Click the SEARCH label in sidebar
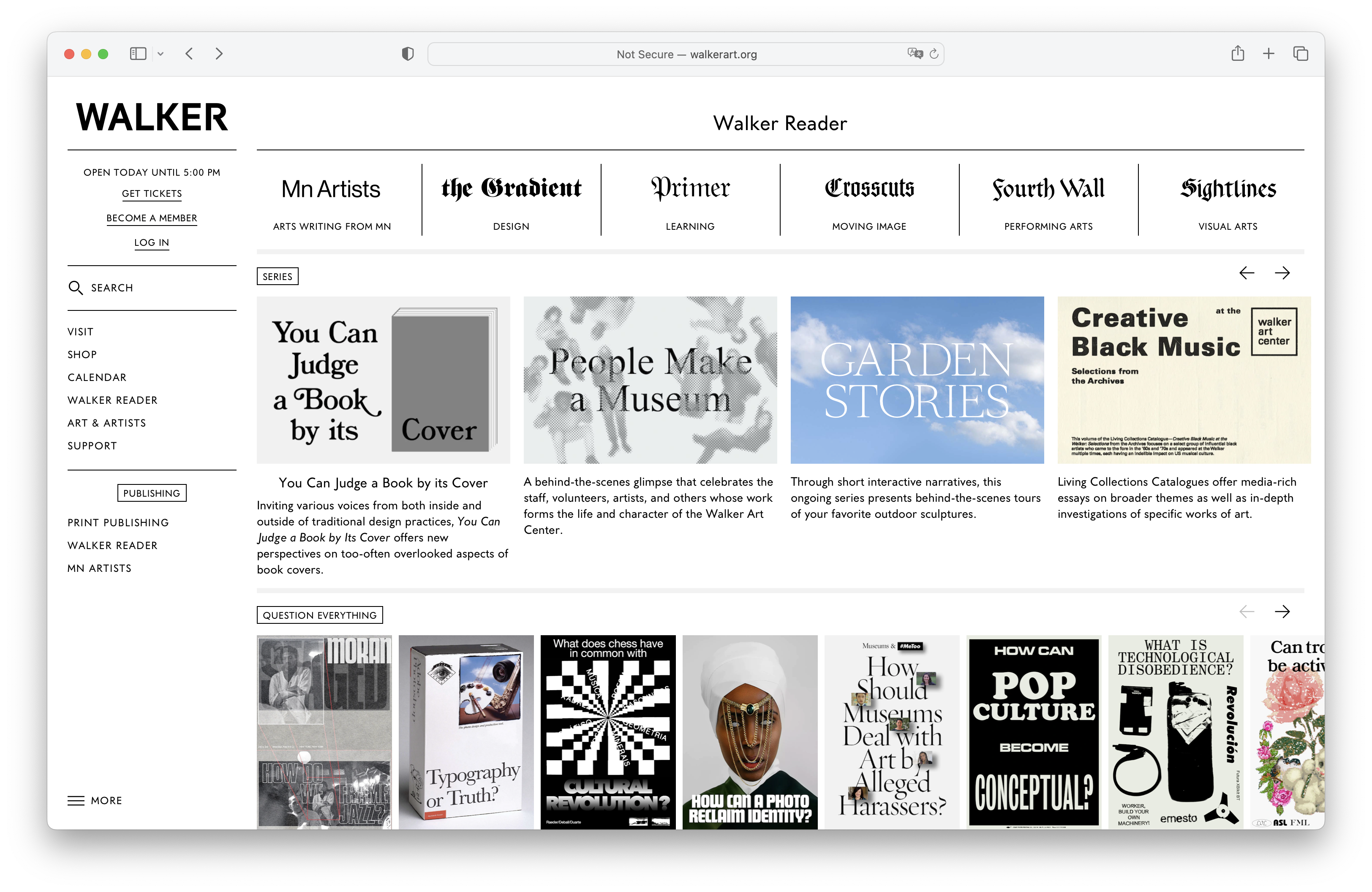 click(x=112, y=288)
